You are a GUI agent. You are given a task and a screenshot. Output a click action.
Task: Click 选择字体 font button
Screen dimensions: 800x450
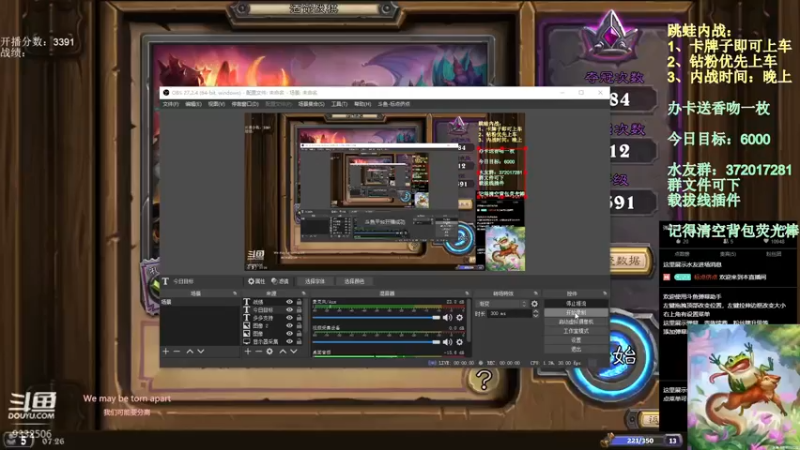point(315,281)
